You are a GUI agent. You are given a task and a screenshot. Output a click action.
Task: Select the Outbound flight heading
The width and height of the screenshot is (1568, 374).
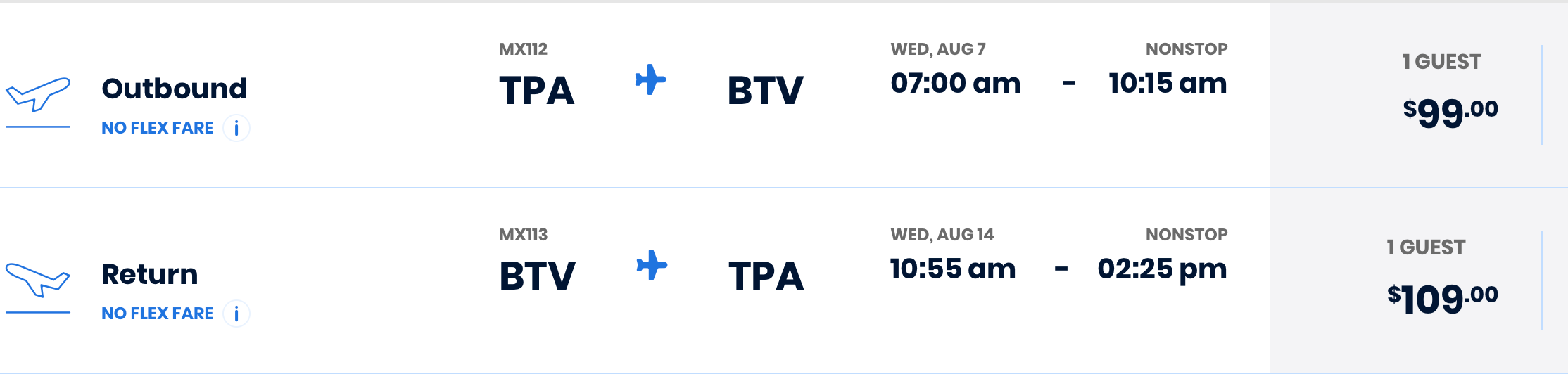click(175, 89)
